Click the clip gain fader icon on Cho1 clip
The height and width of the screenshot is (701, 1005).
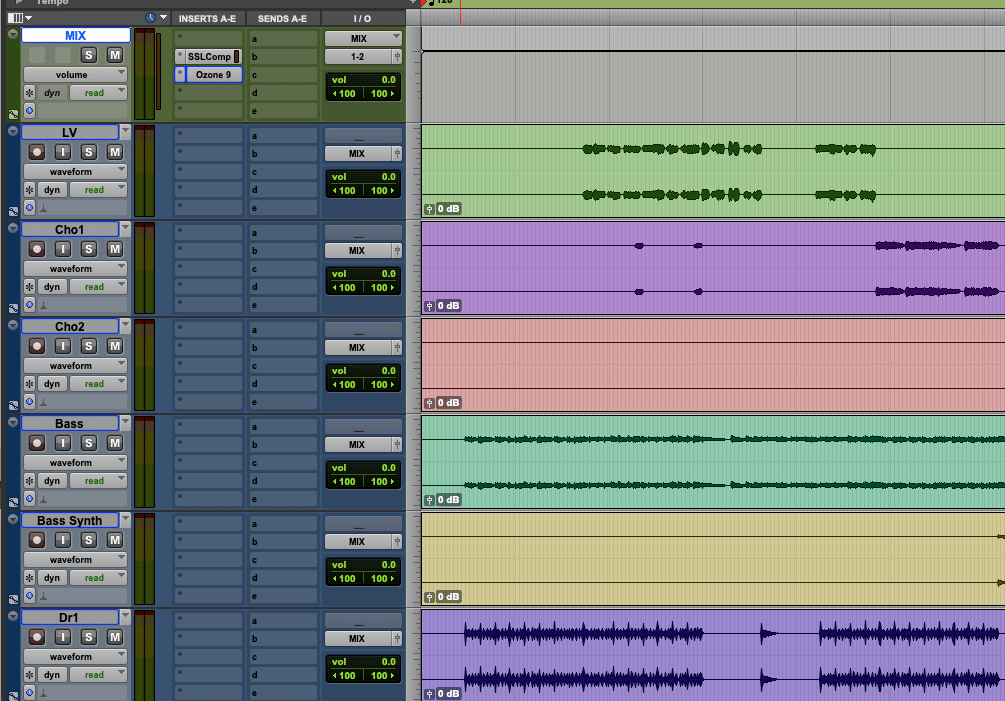429,306
